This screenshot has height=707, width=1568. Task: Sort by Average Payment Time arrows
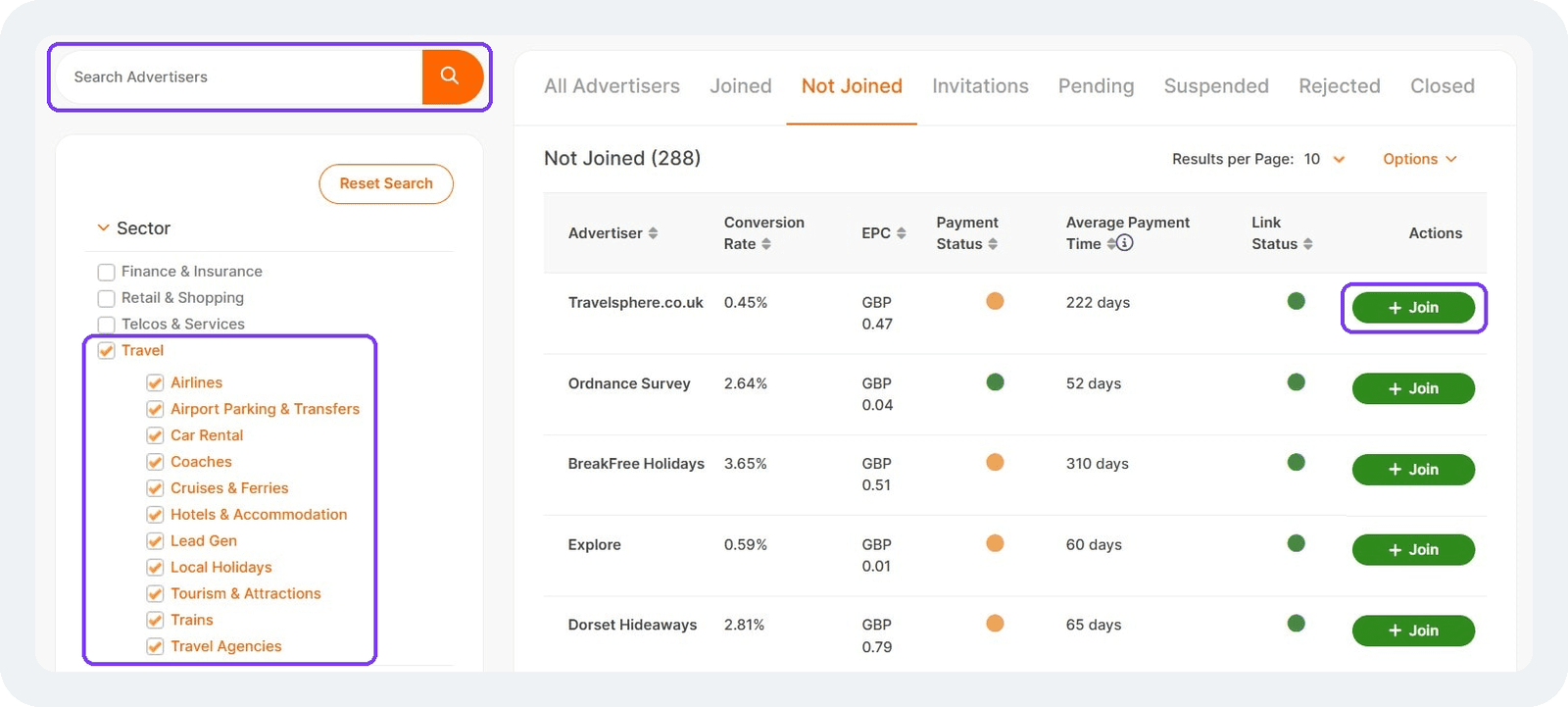[x=1110, y=244]
